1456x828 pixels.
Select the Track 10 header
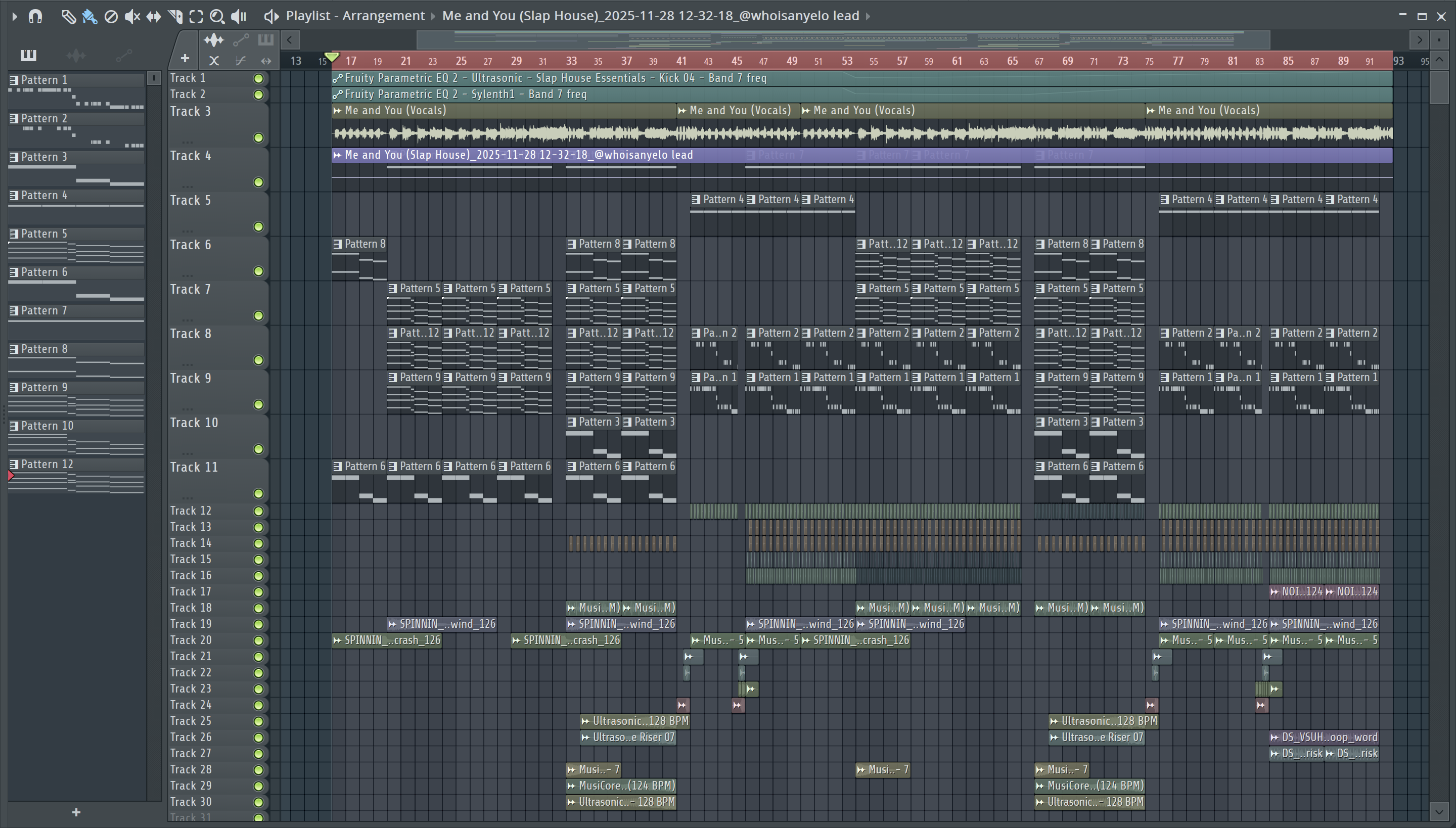(x=218, y=436)
